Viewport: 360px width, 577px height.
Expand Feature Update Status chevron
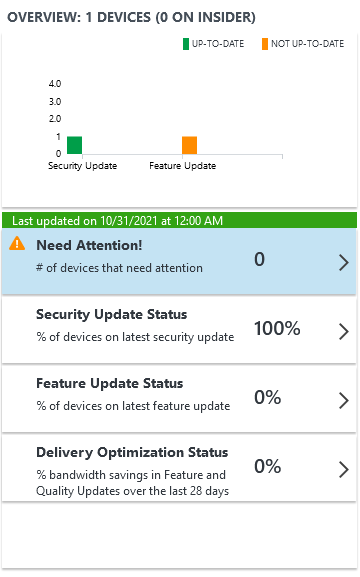point(343,401)
